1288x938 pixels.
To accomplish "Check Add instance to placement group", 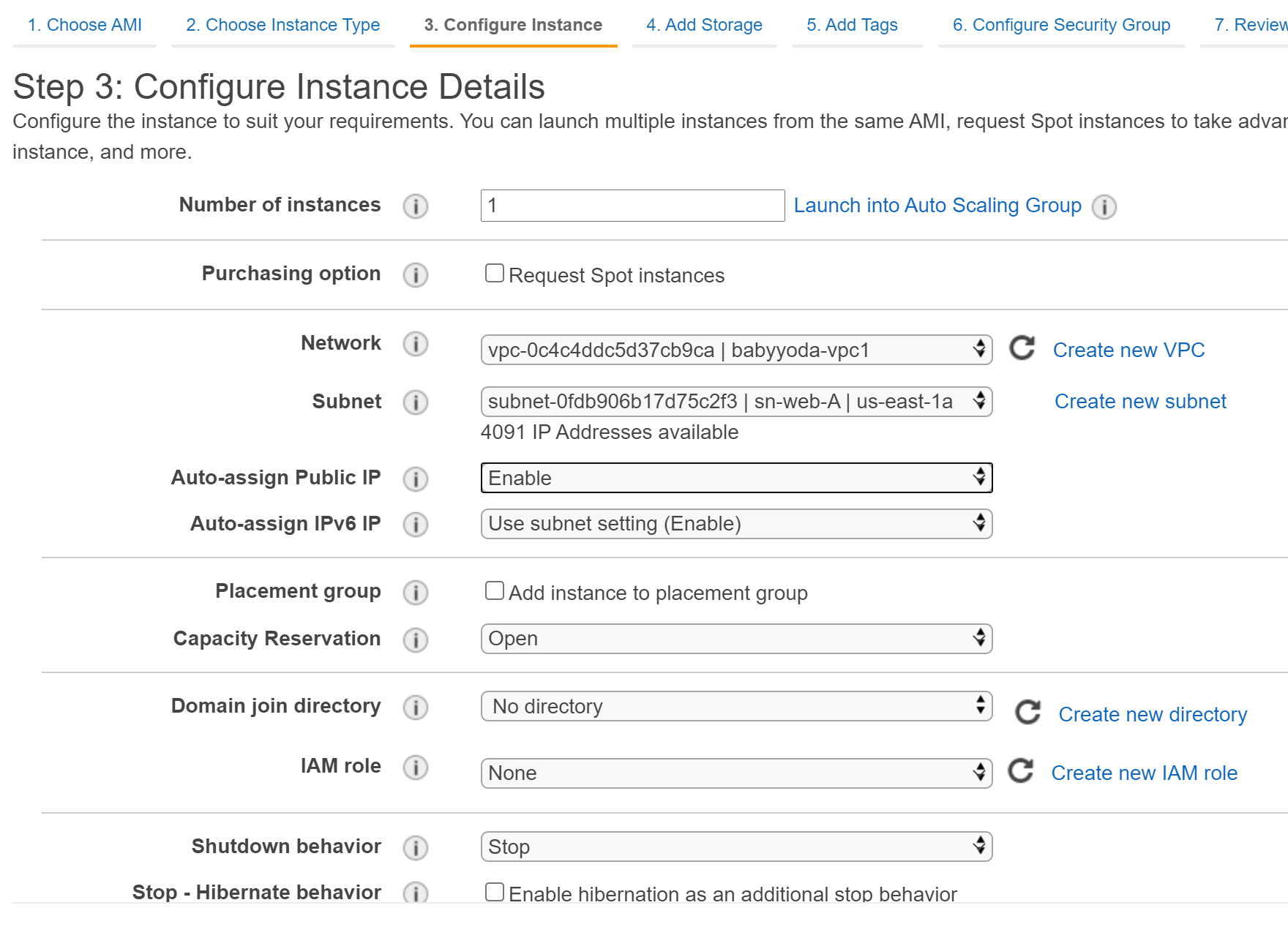I will [495, 591].
